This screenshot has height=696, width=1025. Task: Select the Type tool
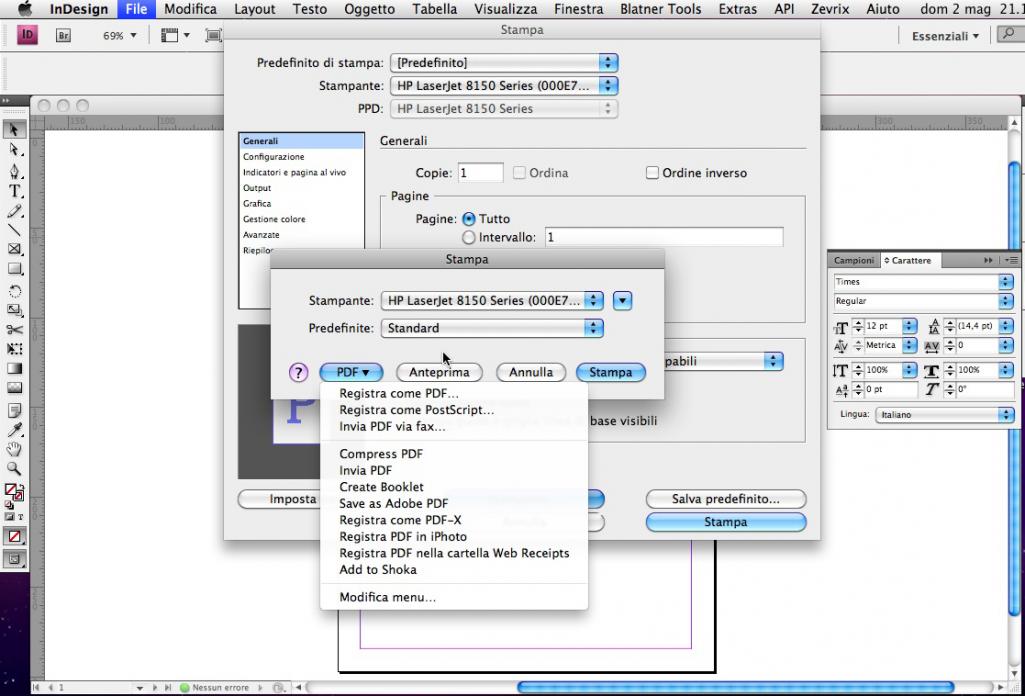click(14, 191)
